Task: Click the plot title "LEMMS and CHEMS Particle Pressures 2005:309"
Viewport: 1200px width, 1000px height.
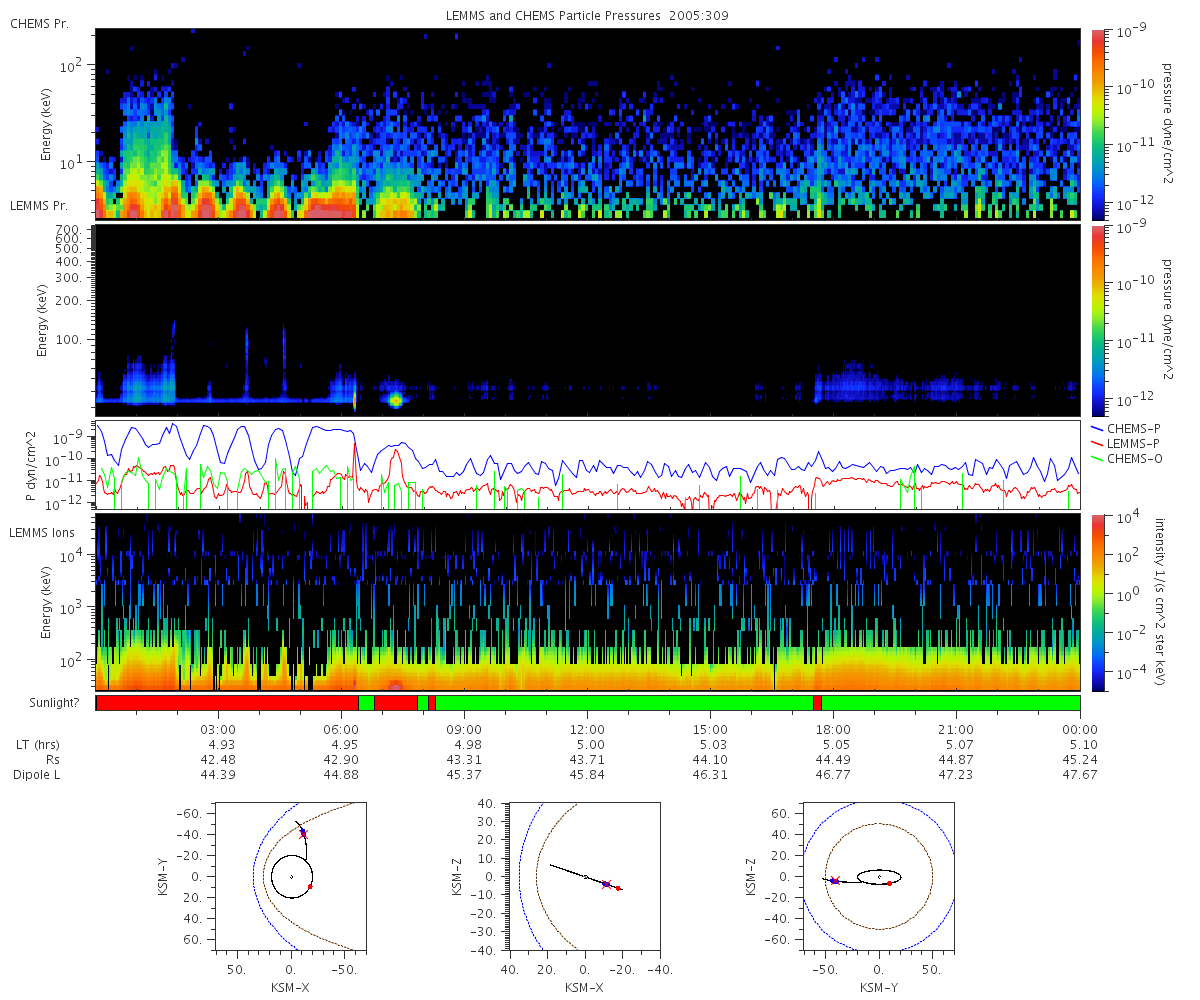Action: point(587,16)
